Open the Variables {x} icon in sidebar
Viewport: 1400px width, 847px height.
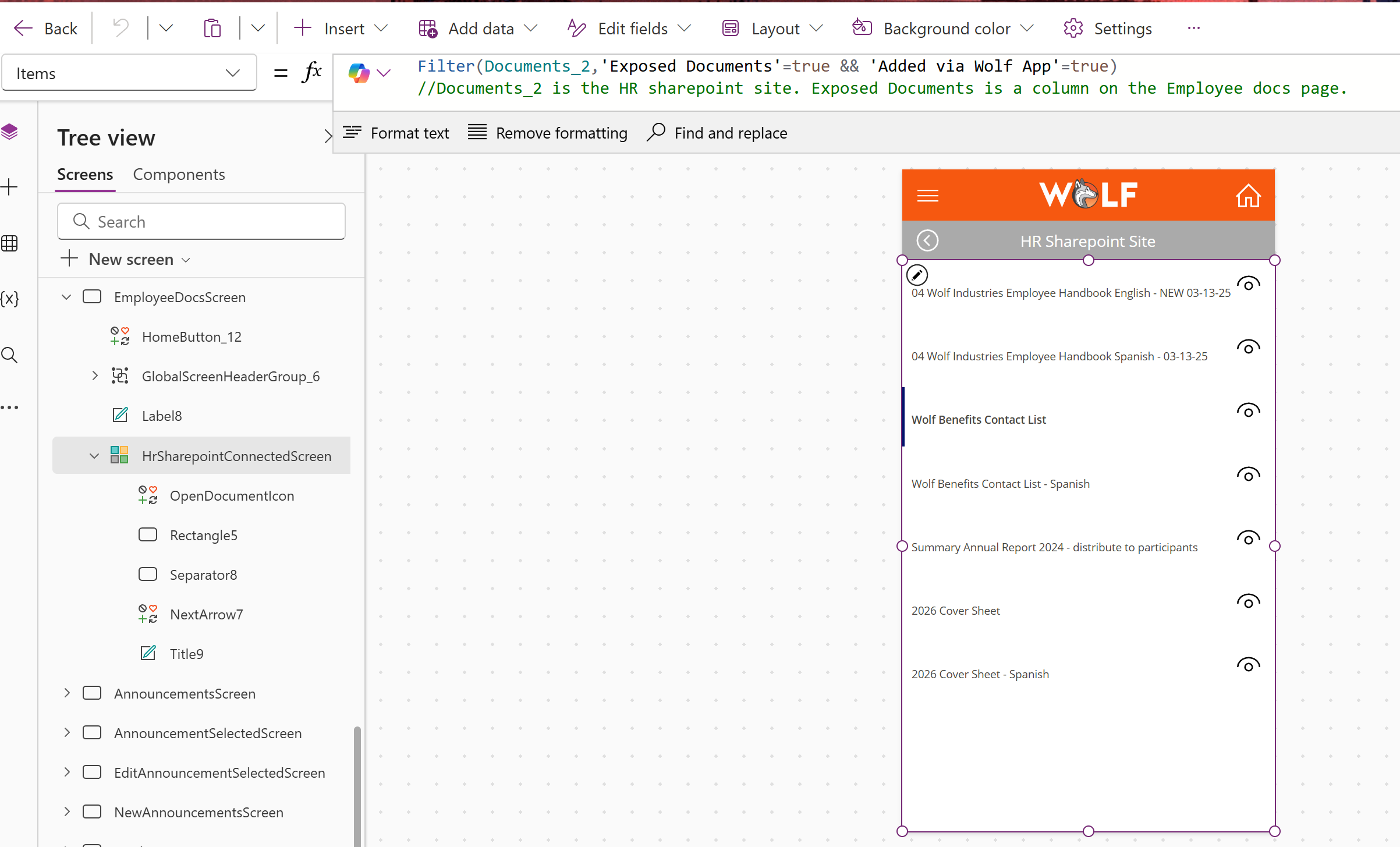[10, 299]
